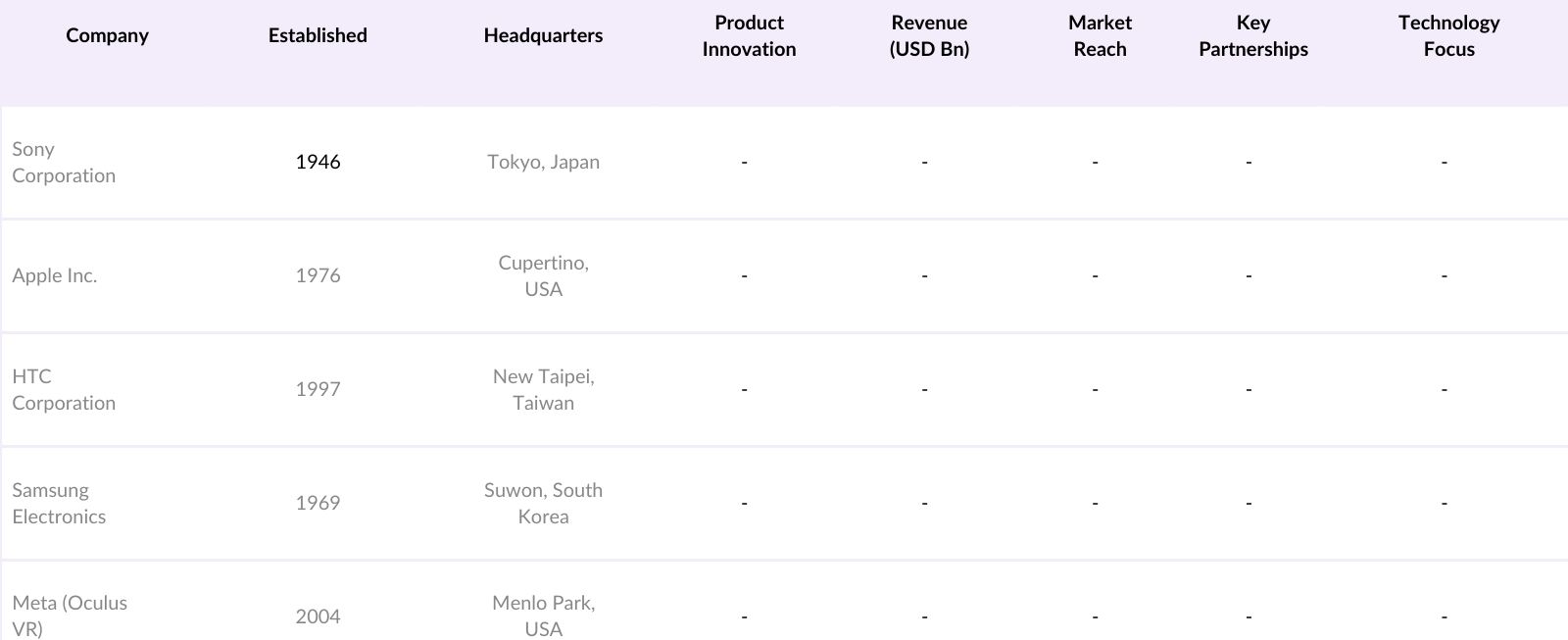This screenshot has height=640, width=1568.
Task: Click the Headquarters column header
Action: click(x=543, y=36)
